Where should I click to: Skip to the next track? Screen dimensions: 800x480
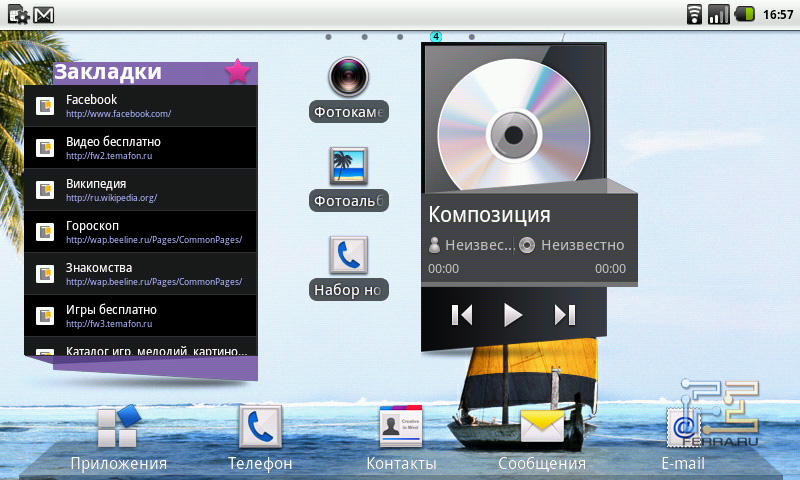click(565, 315)
